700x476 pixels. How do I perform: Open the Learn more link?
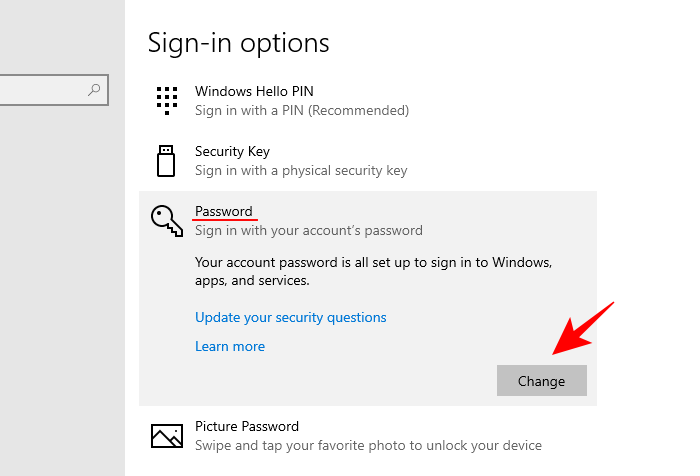click(x=230, y=347)
